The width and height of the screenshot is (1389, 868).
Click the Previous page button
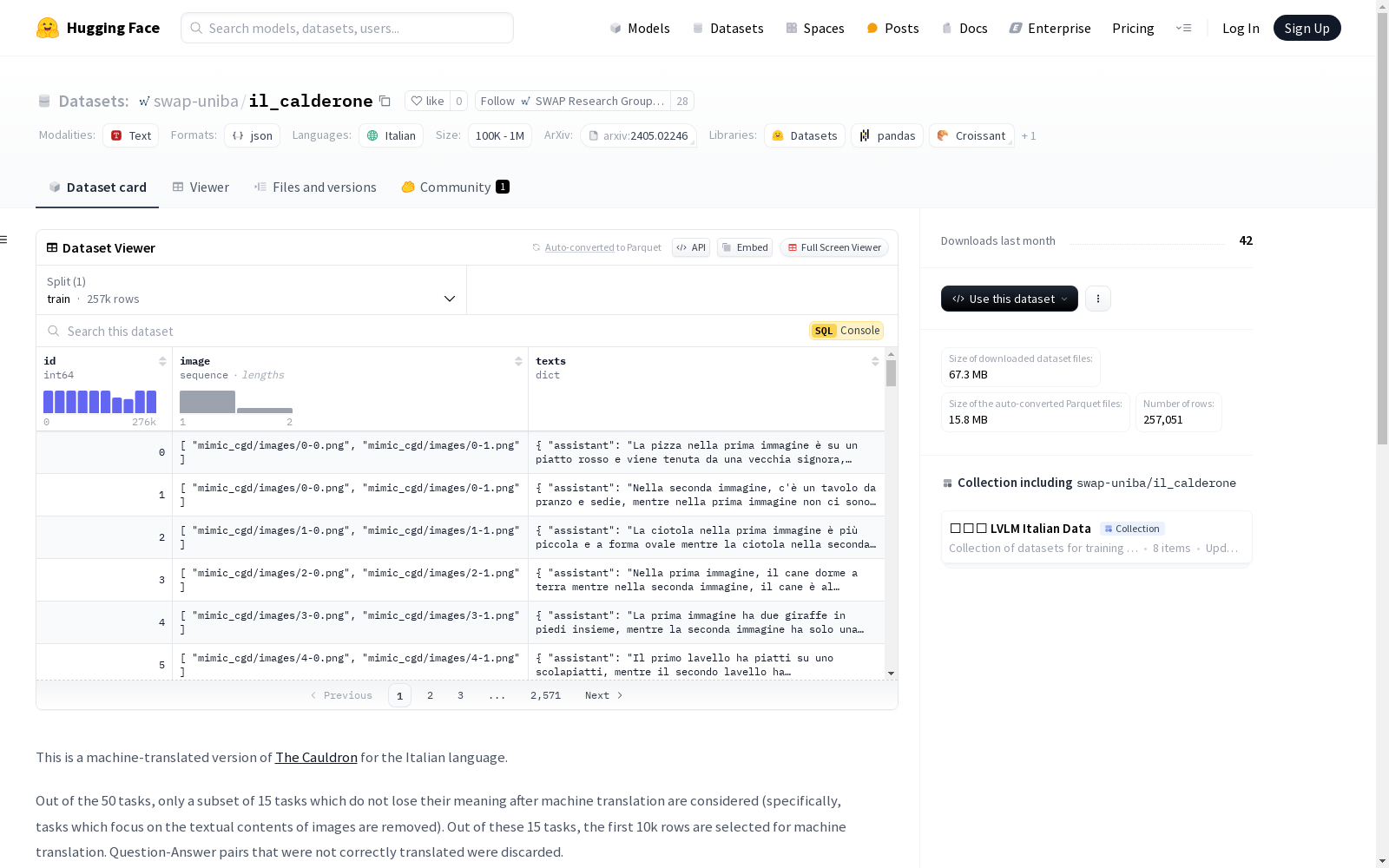[341, 695]
